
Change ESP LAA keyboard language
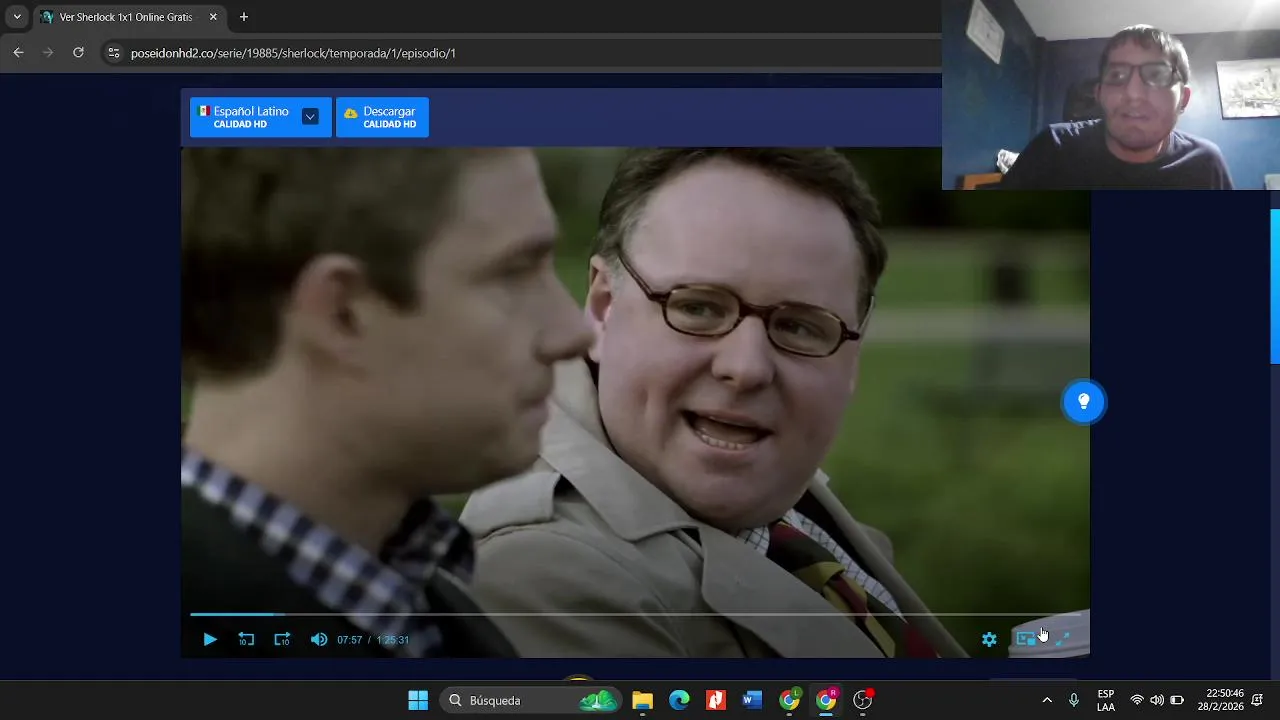[x=1106, y=700]
